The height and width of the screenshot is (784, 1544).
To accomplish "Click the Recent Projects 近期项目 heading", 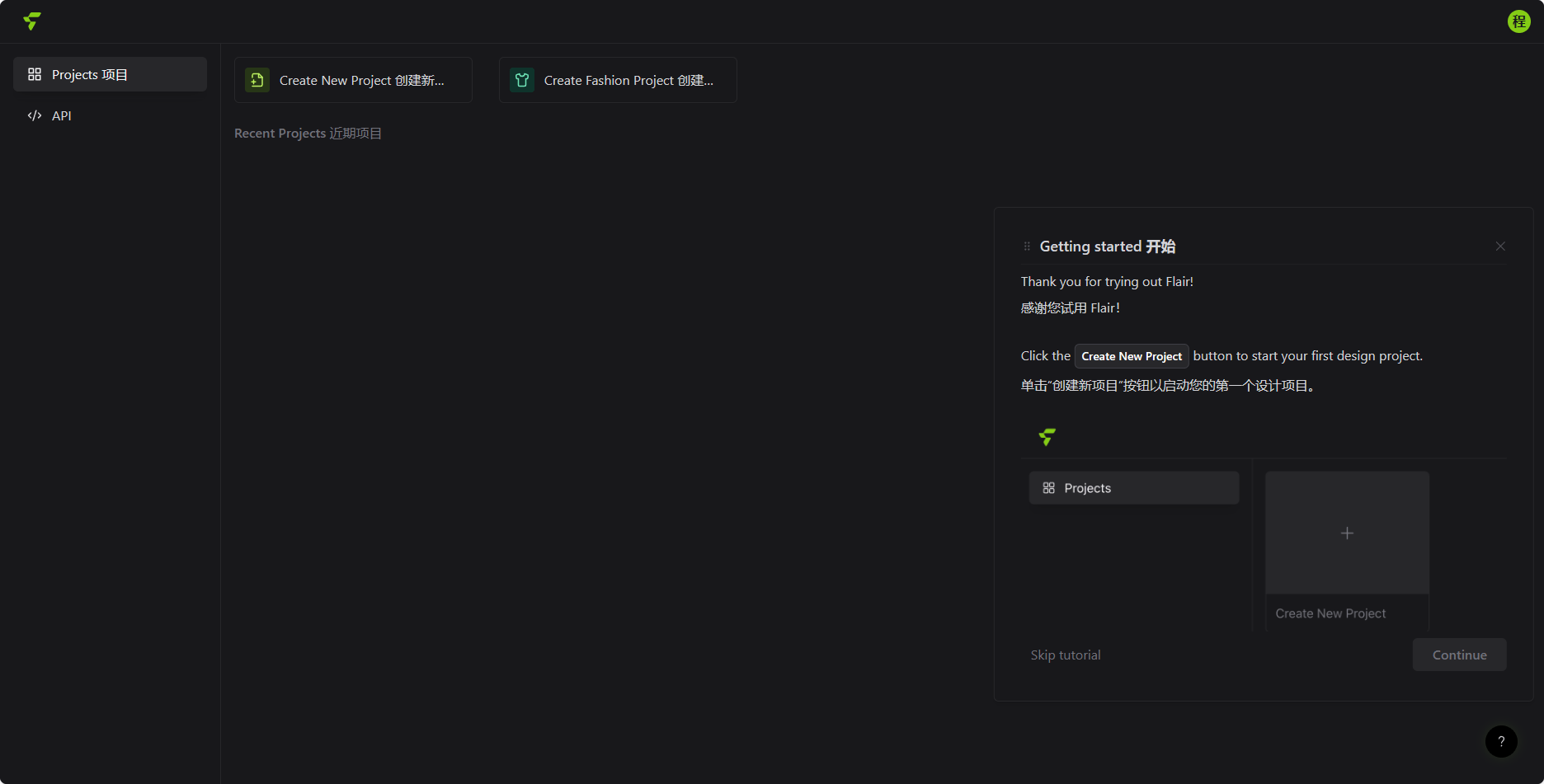I will pos(308,134).
